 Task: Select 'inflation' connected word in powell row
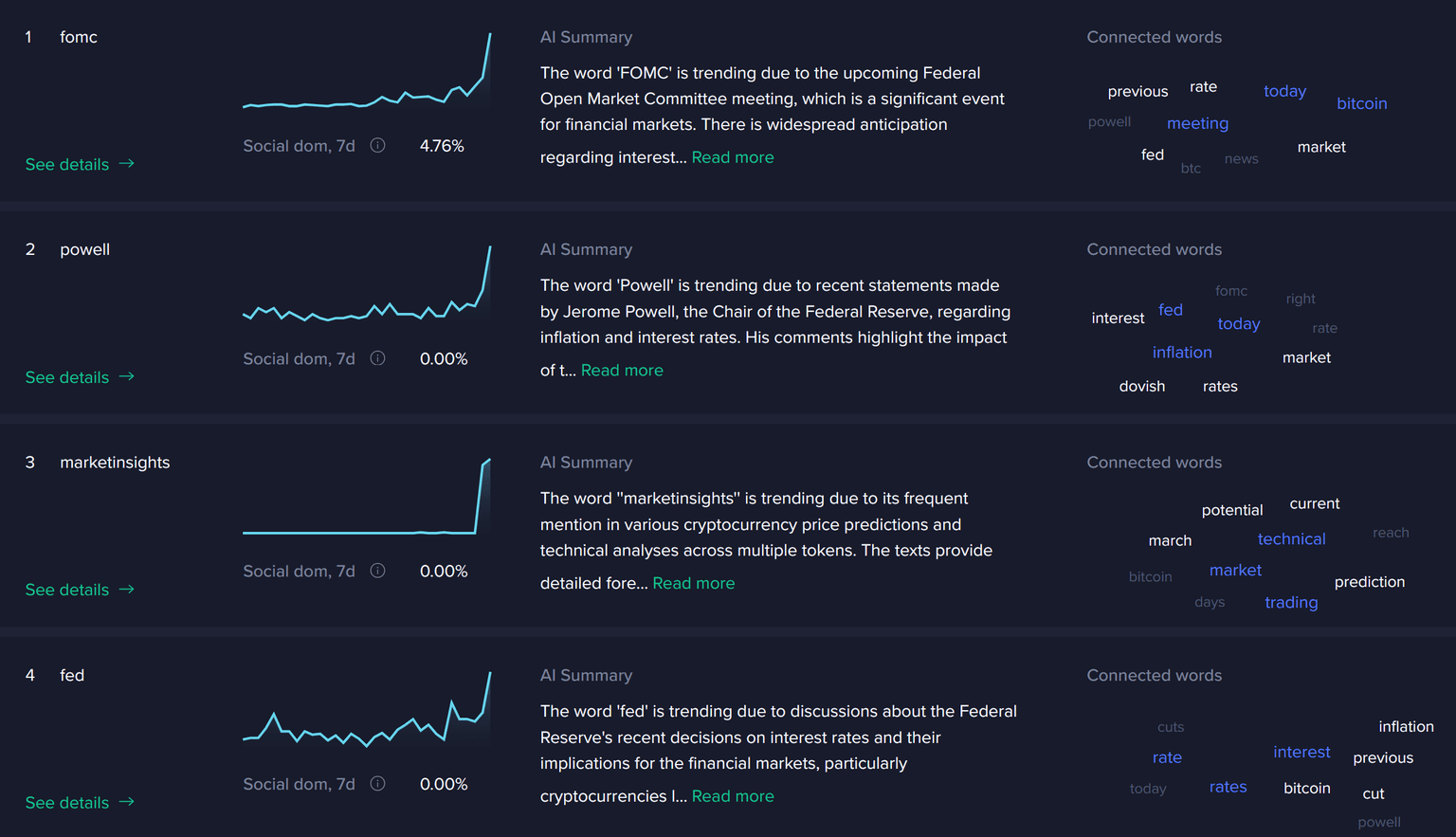(x=1181, y=352)
